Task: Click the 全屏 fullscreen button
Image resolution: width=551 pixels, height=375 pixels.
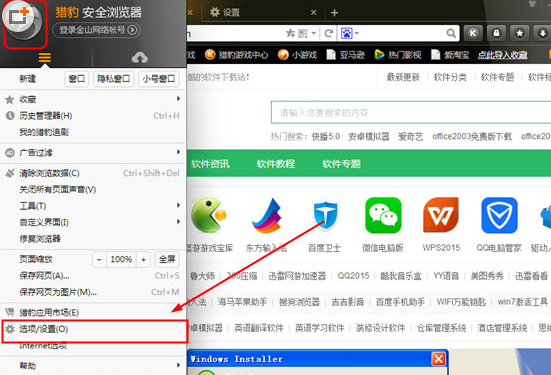Action: coord(167,259)
